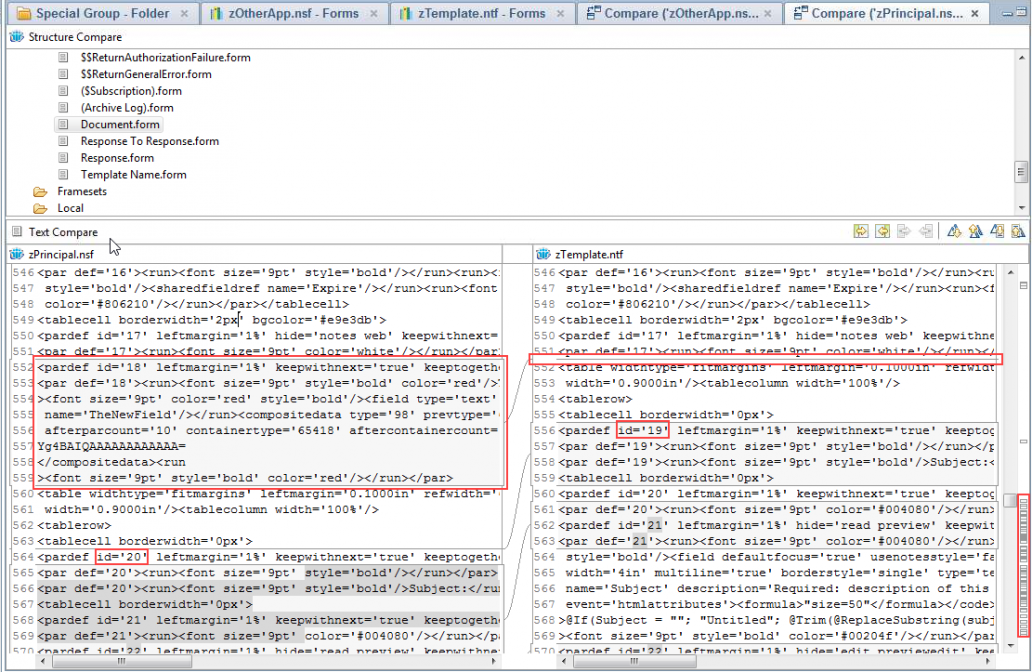Click the Structure Compare vertical scrollbar thumb
This screenshot has height=672, width=1032.
(x=1021, y=172)
